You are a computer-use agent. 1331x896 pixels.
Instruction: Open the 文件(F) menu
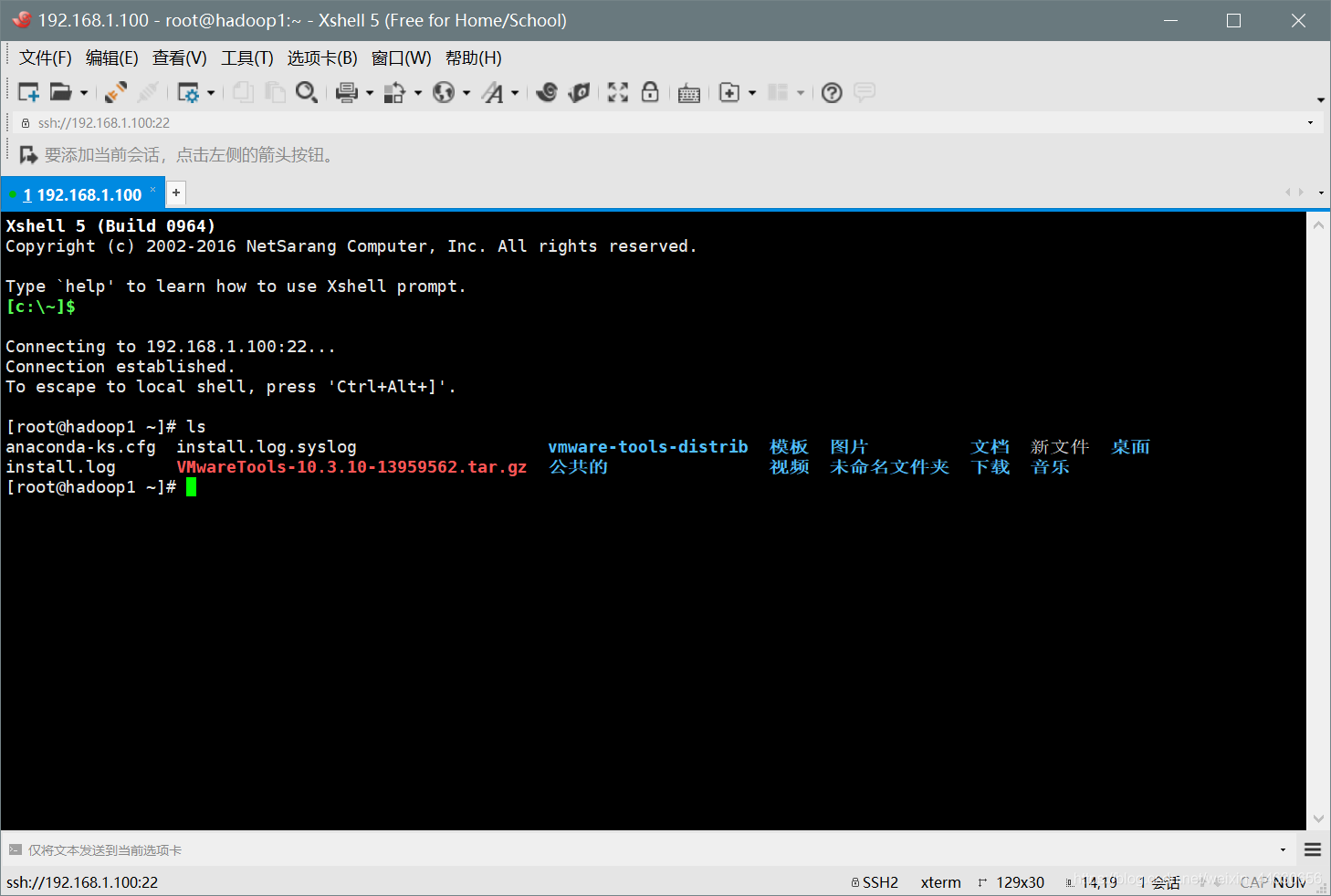[46, 58]
